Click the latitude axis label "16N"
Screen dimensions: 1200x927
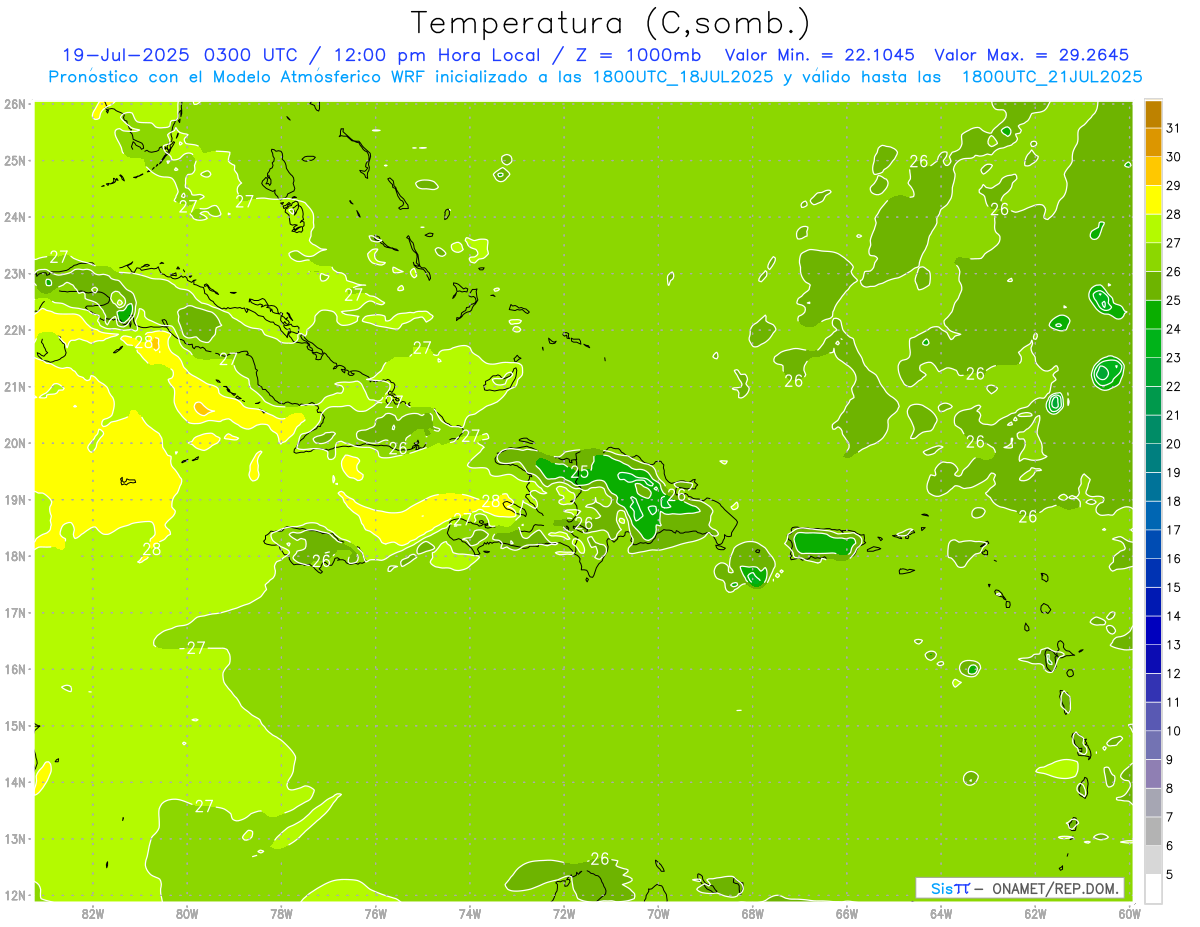click(15, 669)
